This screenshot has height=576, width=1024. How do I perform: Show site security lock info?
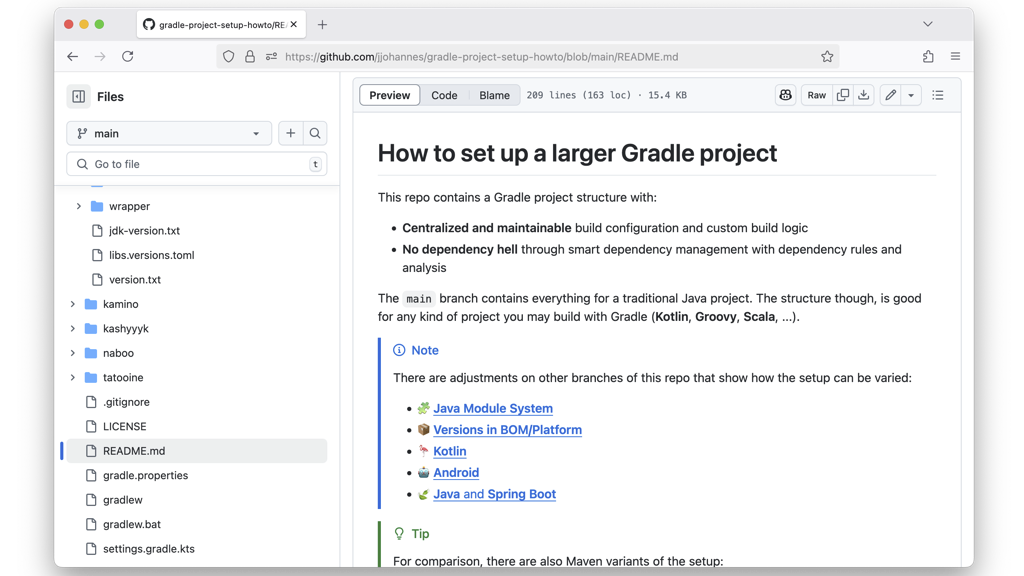click(x=249, y=57)
